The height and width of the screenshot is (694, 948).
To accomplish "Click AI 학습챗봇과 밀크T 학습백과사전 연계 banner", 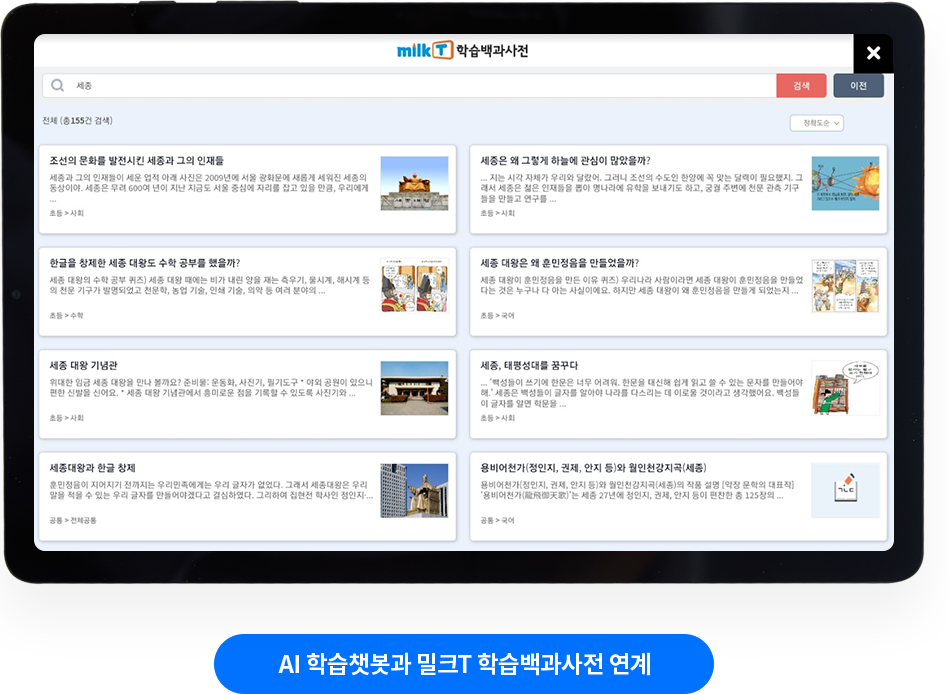I will coord(464,664).
